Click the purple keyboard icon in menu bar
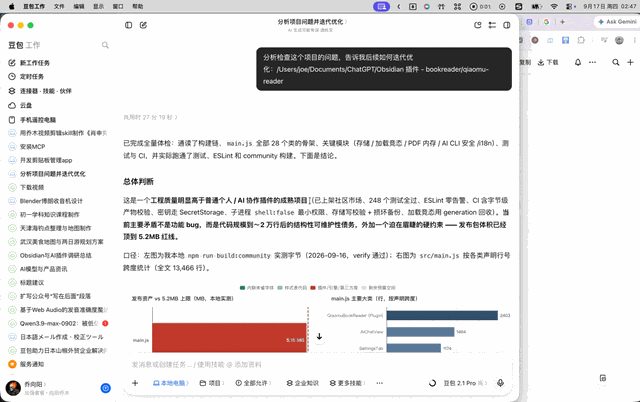 tap(381, 7)
